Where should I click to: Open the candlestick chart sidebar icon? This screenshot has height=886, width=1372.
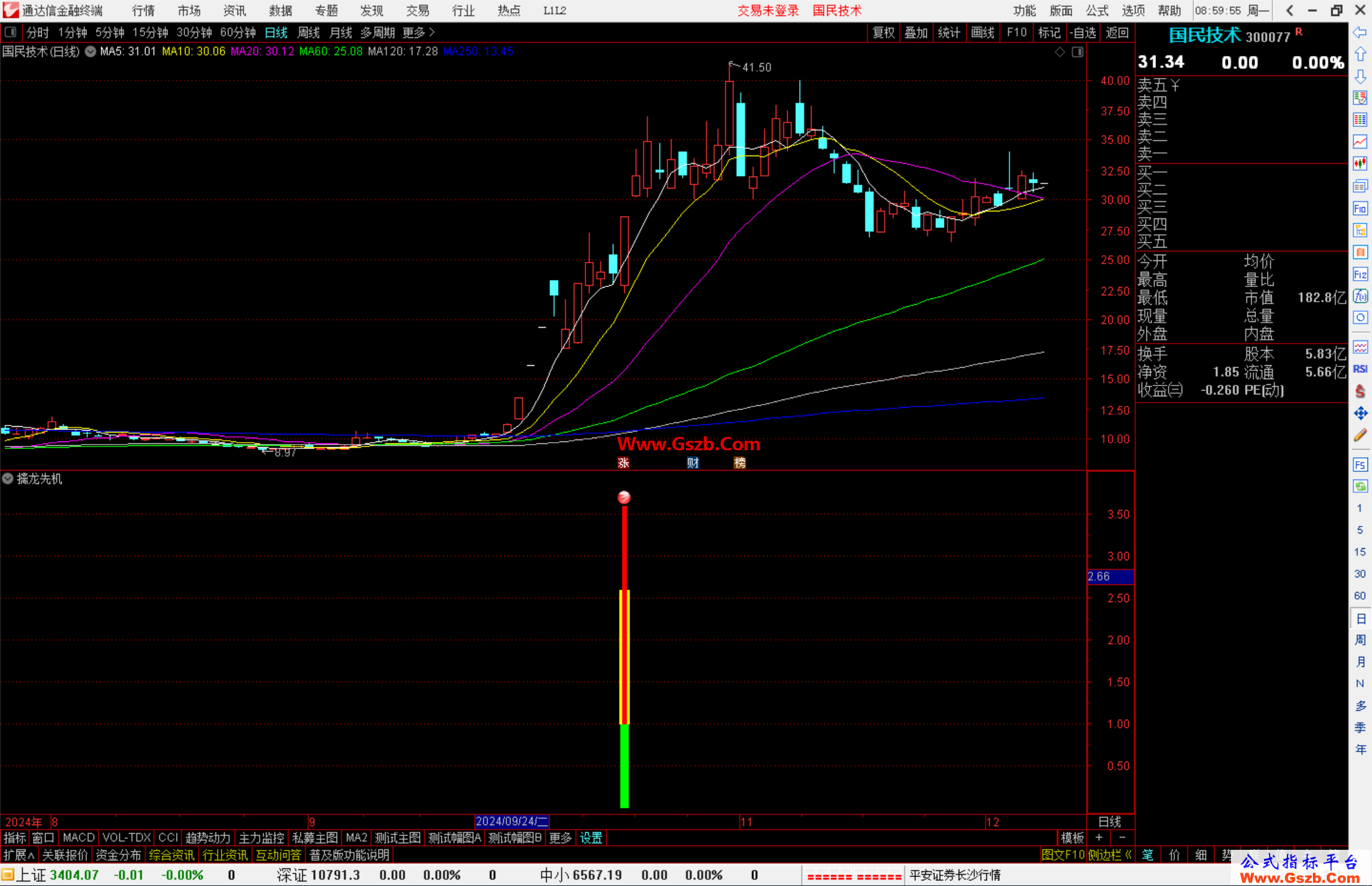pyautogui.click(x=1360, y=164)
